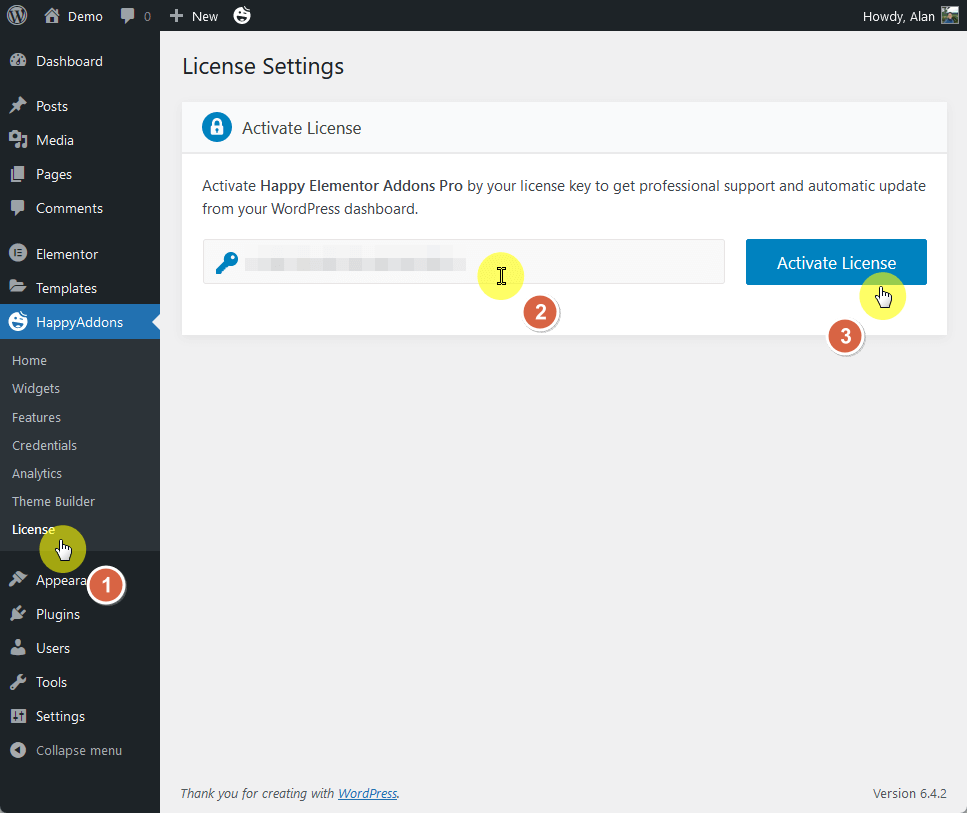Open the WordPress logo menu
Viewport: 967px width, 813px height.
pos(17,15)
